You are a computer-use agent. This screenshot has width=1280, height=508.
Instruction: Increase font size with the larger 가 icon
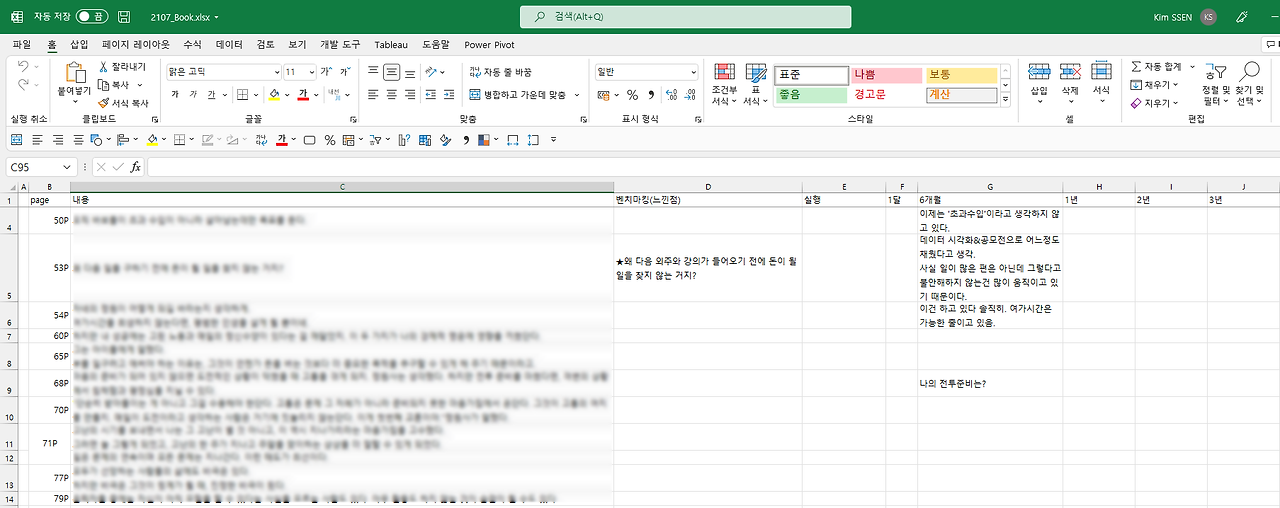pos(326,72)
